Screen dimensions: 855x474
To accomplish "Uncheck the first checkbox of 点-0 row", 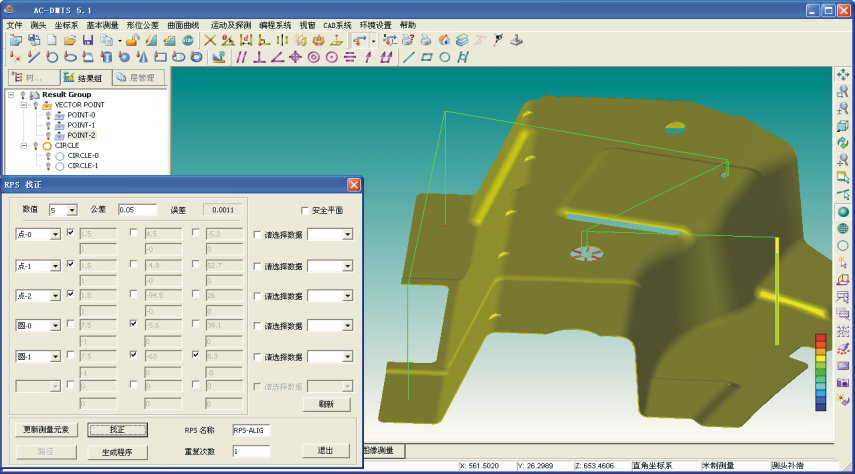I will tap(70, 233).
